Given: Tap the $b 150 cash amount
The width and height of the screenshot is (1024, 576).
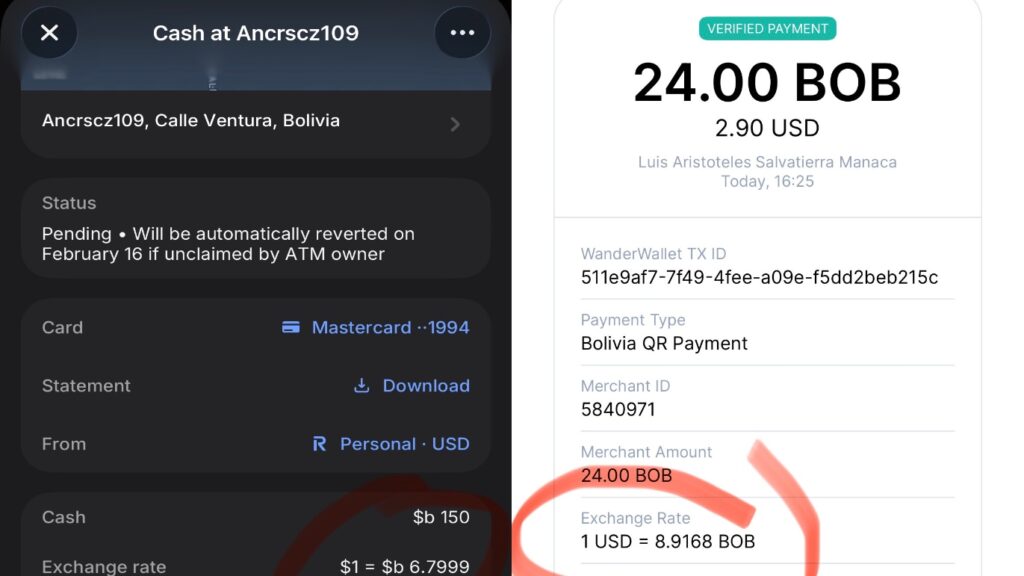Looking at the screenshot, I should point(441,517).
